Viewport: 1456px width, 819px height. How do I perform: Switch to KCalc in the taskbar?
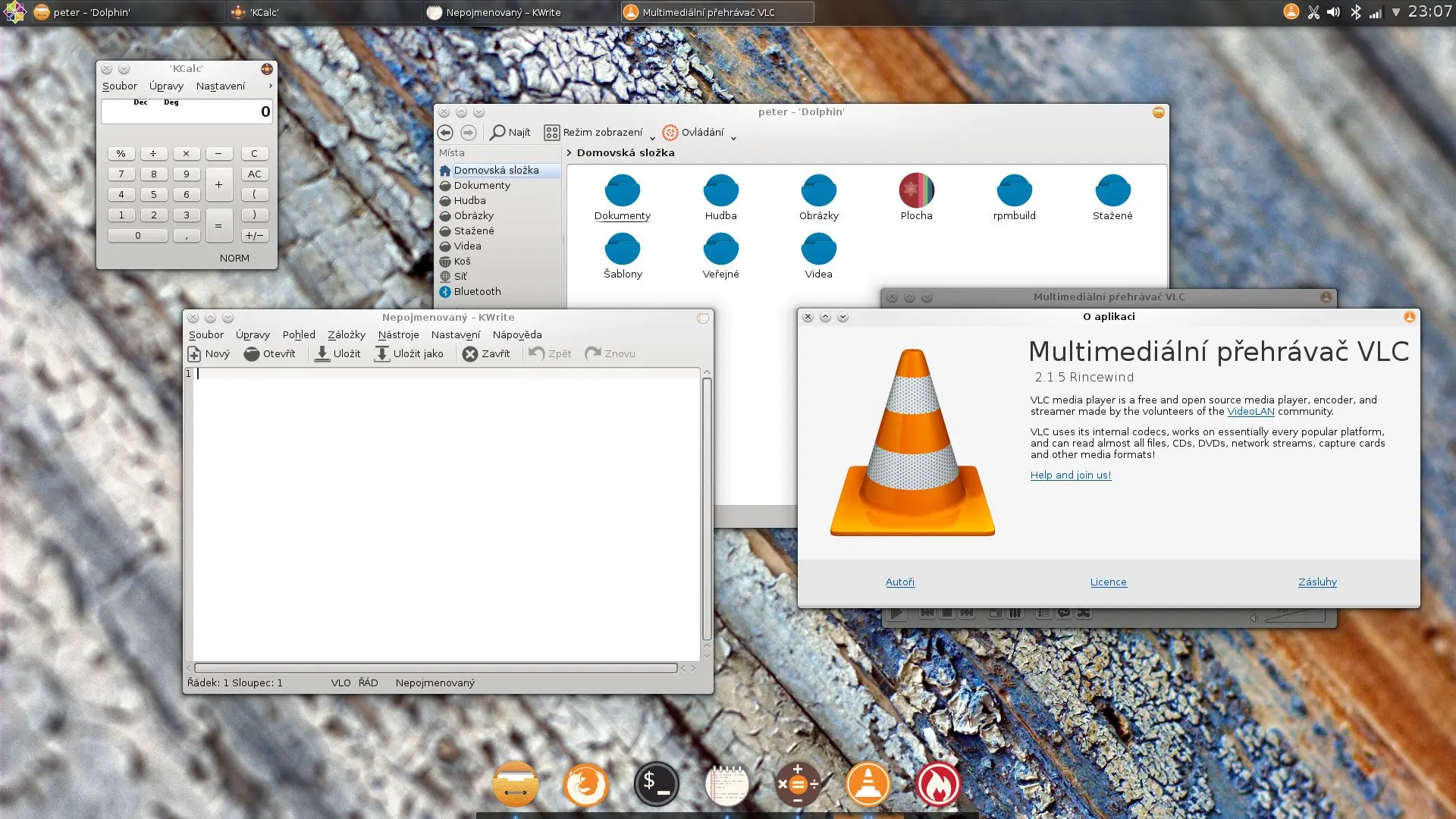(322, 12)
